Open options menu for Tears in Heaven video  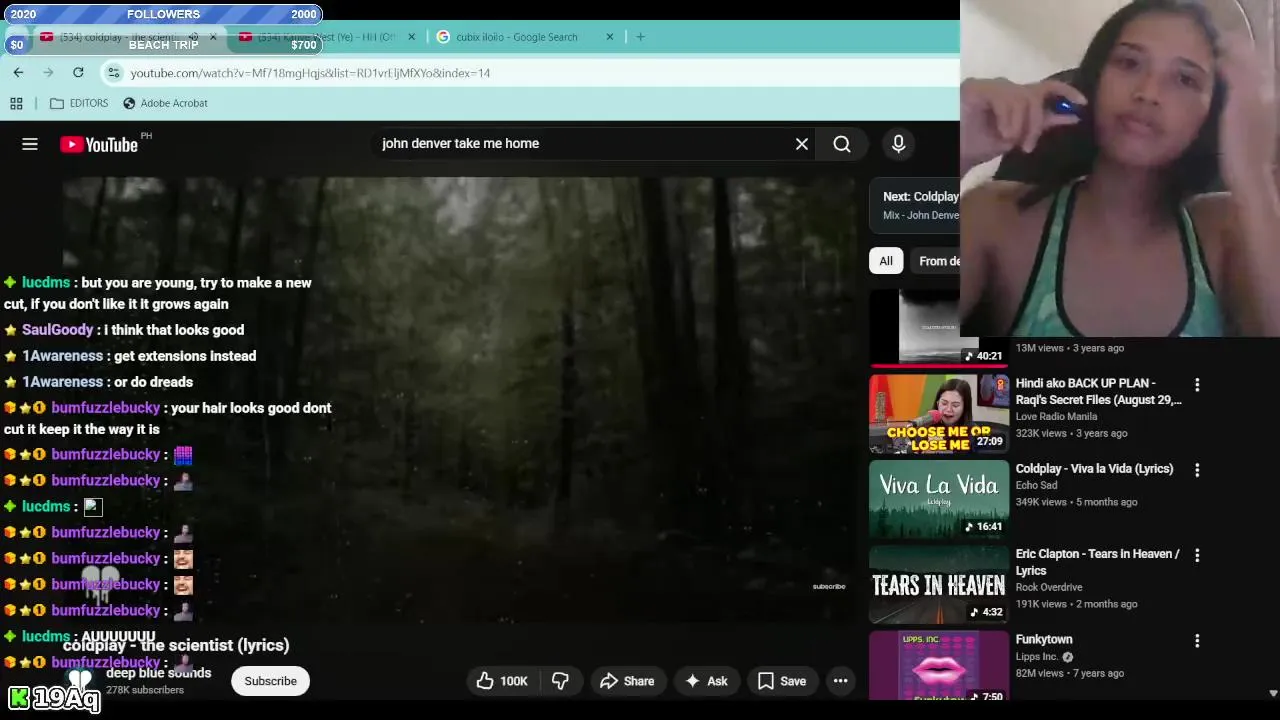pyautogui.click(x=1197, y=555)
